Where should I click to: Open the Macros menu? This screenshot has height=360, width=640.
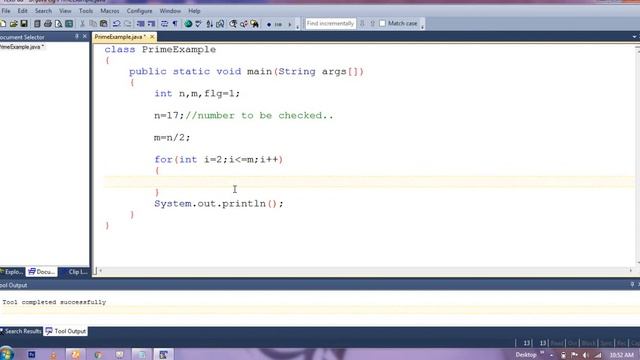click(110, 11)
